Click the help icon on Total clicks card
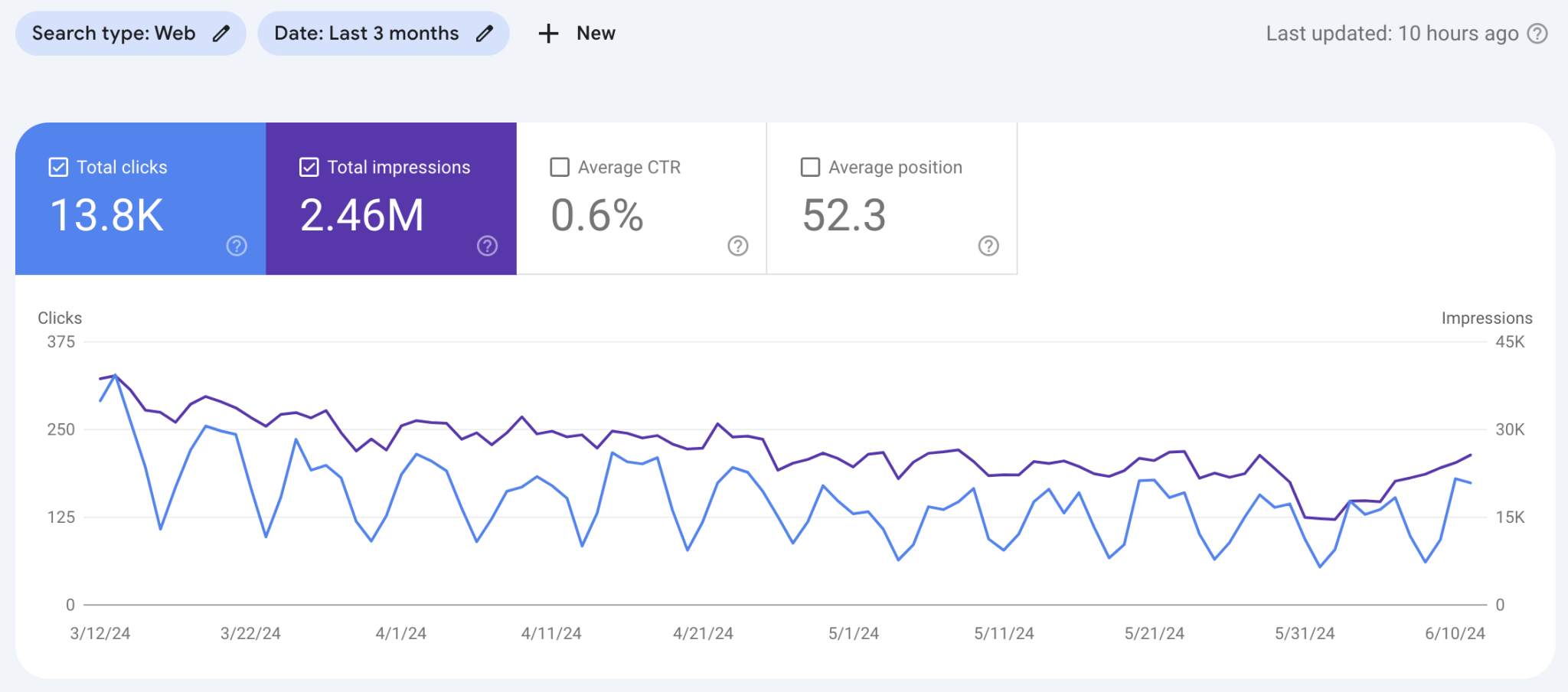This screenshot has width=1568, height=692. [236, 246]
